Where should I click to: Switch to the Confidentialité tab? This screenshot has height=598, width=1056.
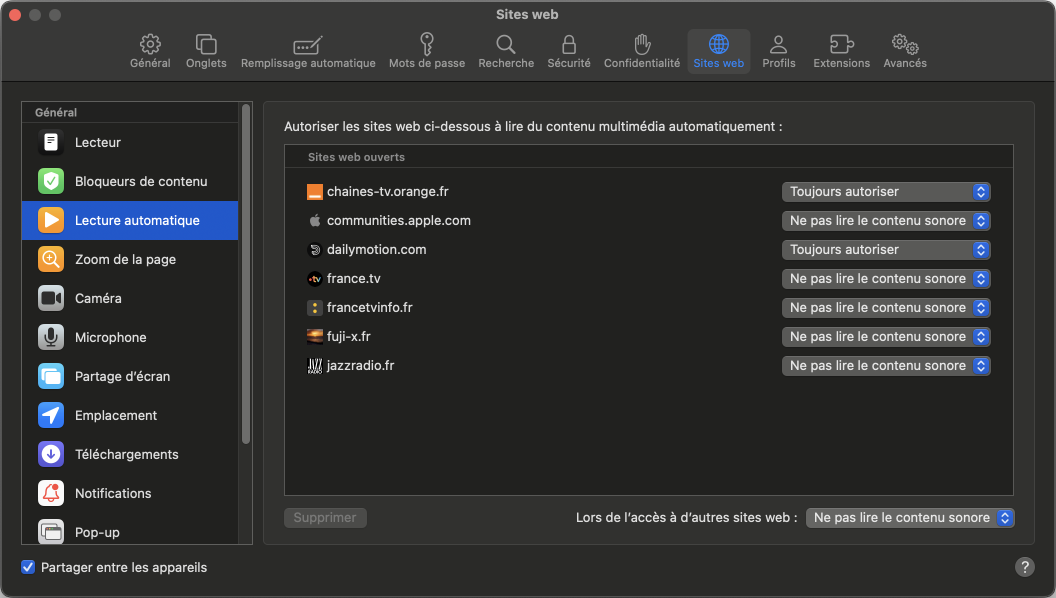[642, 51]
